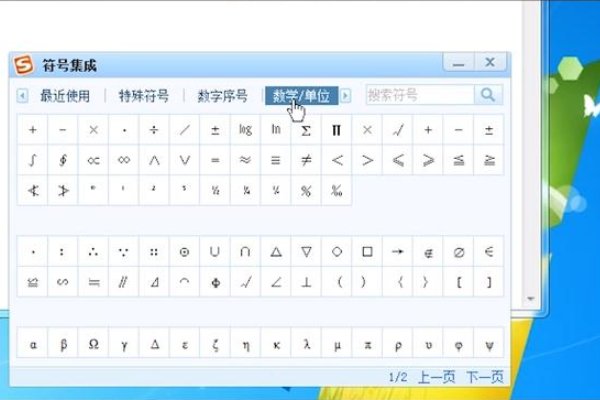Insert the approximately equal symbol ≈

tap(245, 160)
